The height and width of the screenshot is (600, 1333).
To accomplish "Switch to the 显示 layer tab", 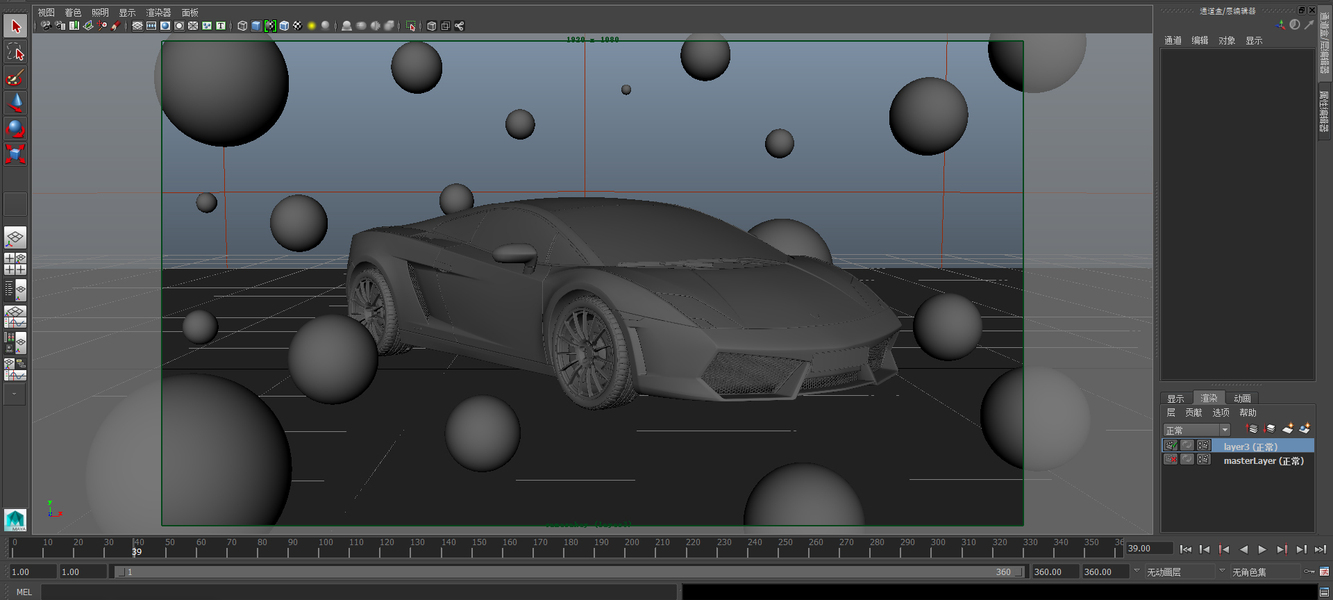I will coord(1176,398).
